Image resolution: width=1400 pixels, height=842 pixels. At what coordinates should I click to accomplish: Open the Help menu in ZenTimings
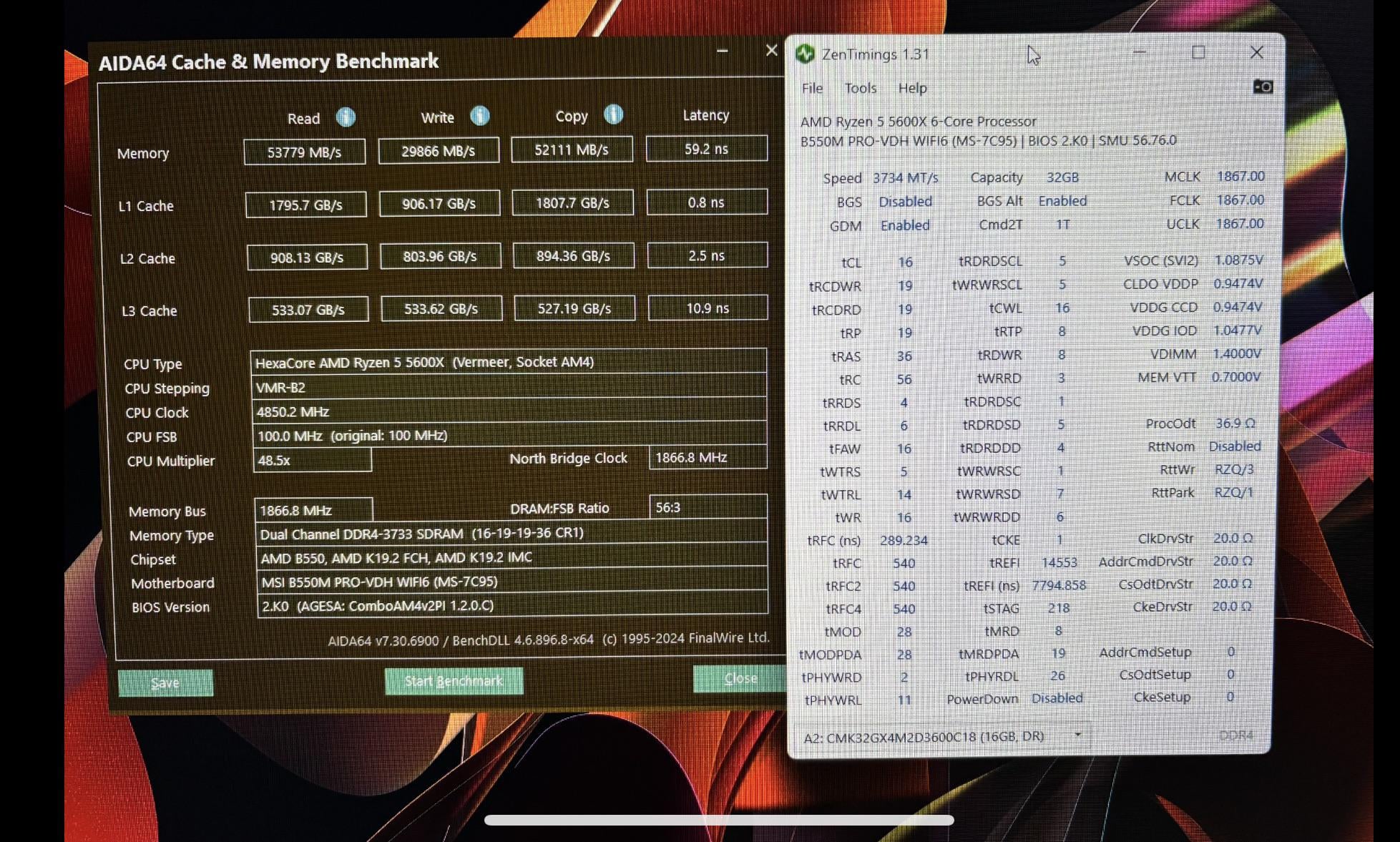tap(912, 88)
